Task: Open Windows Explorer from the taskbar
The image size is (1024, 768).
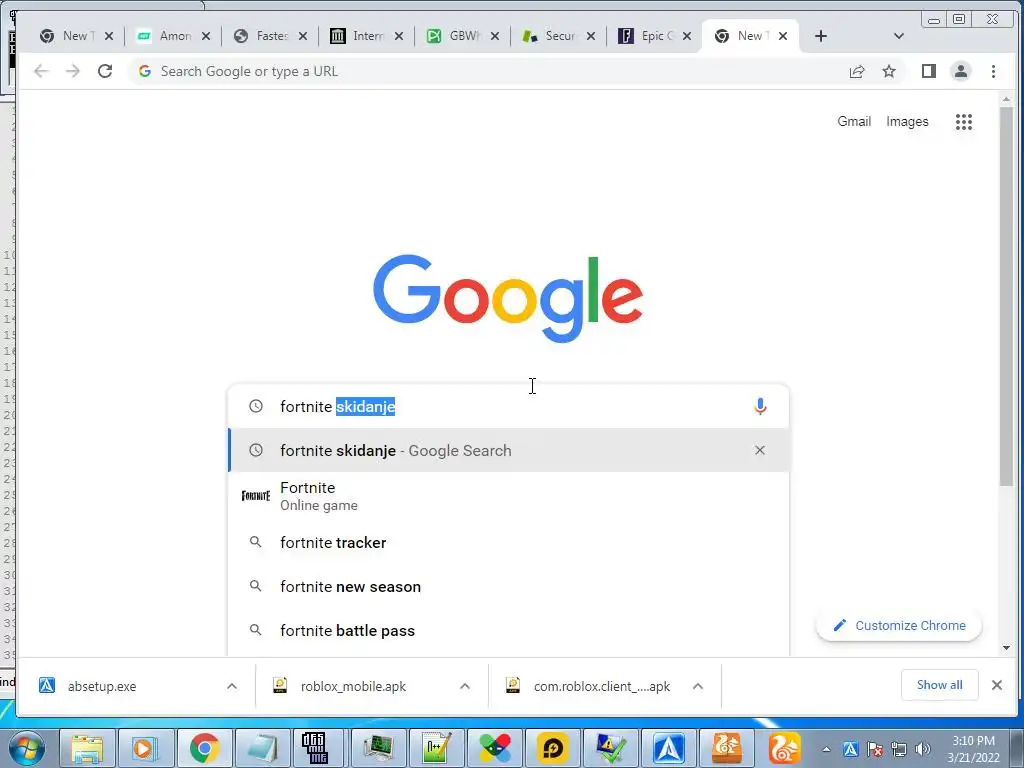Action: tap(87, 748)
